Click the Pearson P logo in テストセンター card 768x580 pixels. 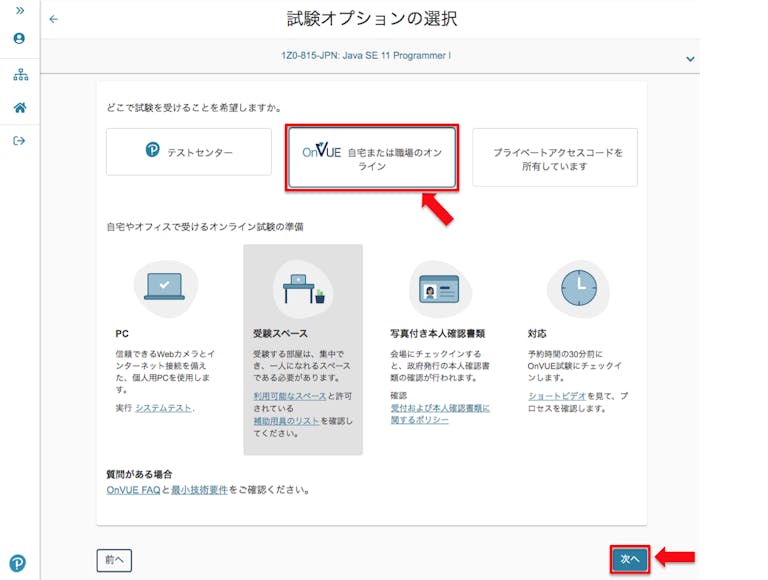152,149
